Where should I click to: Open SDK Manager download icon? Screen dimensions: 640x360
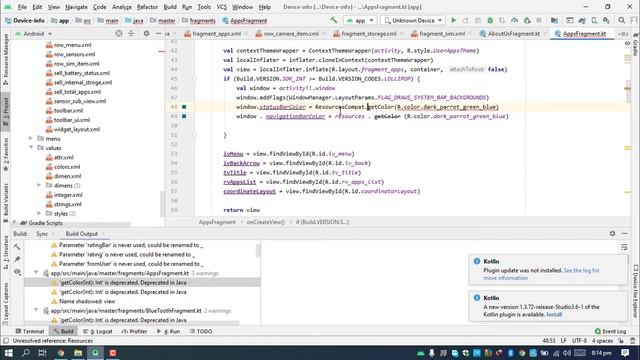pos(606,20)
